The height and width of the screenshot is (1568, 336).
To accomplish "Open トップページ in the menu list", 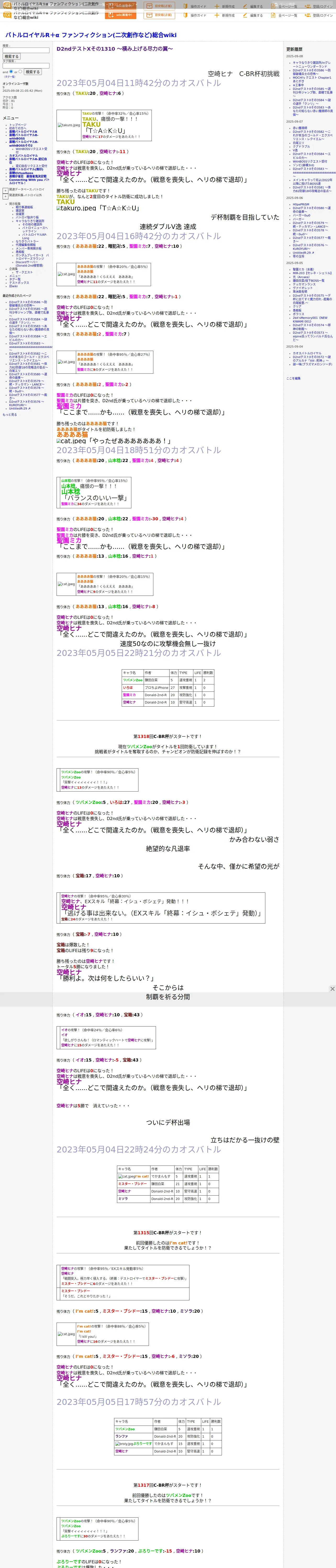I will pos(18,125).
